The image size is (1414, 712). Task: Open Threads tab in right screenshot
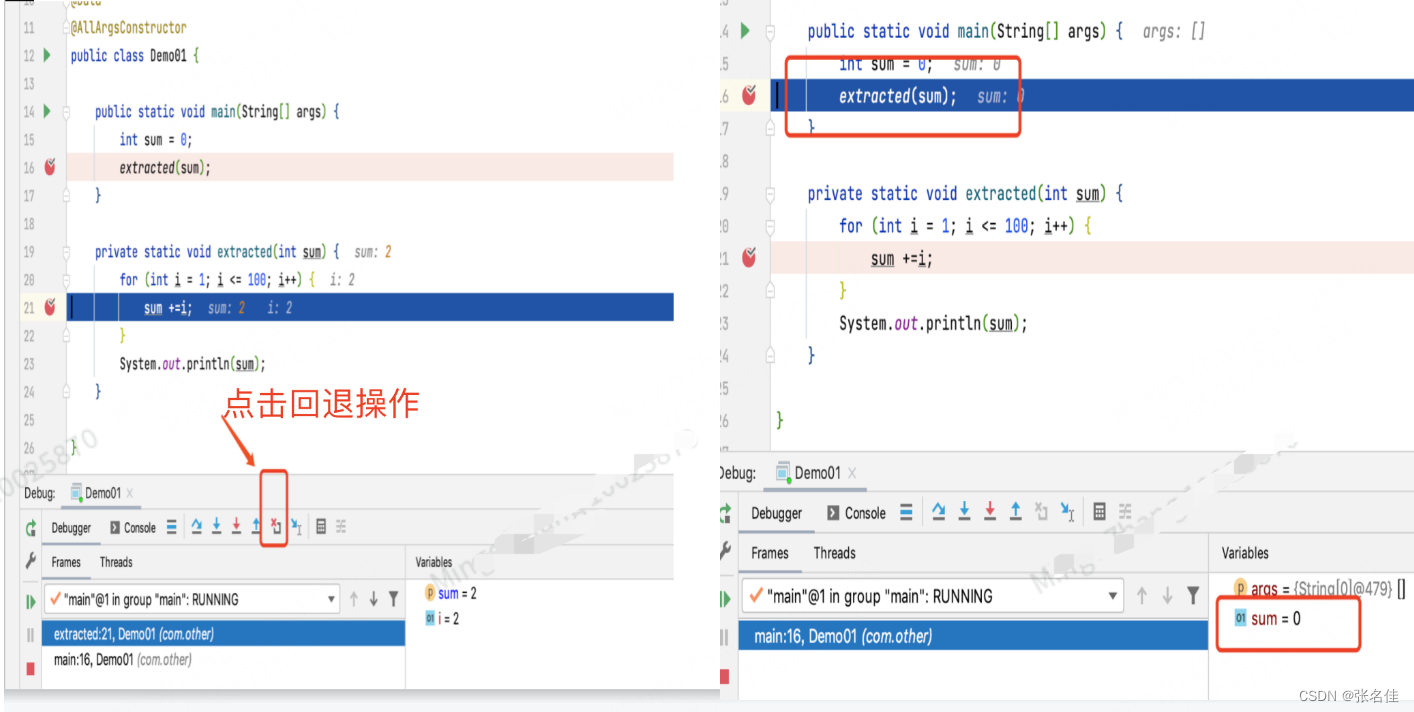(x=835, y=553)
